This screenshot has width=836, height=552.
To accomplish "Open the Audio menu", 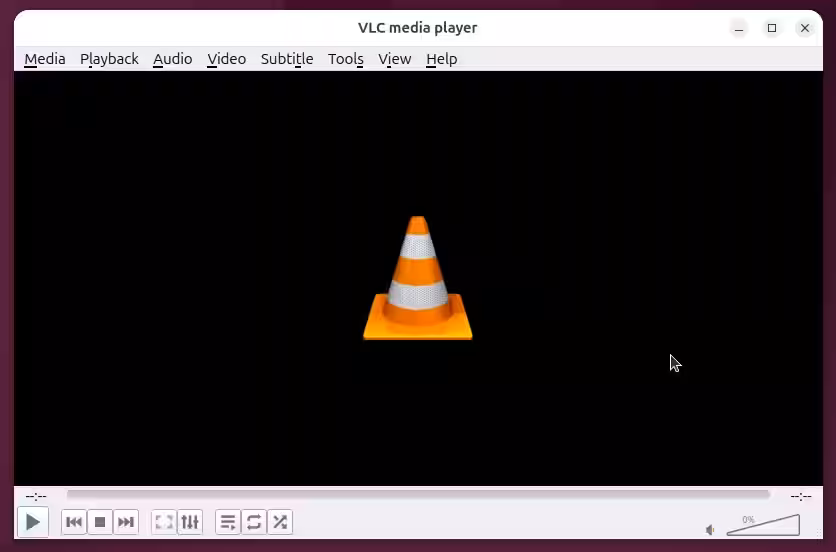I will coord(173,59).
